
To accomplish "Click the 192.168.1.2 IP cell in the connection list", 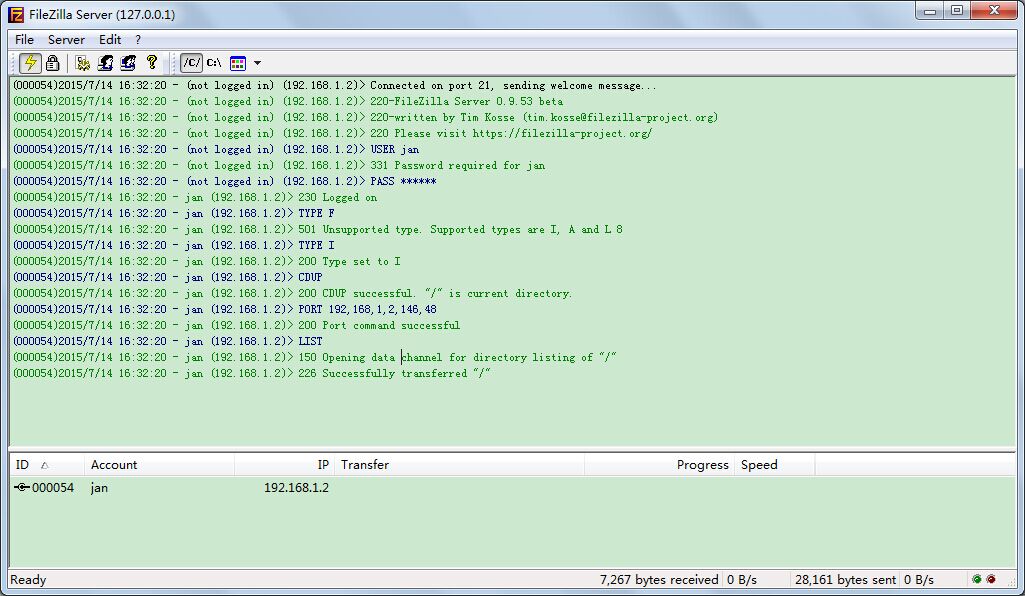I will point(296,488).
